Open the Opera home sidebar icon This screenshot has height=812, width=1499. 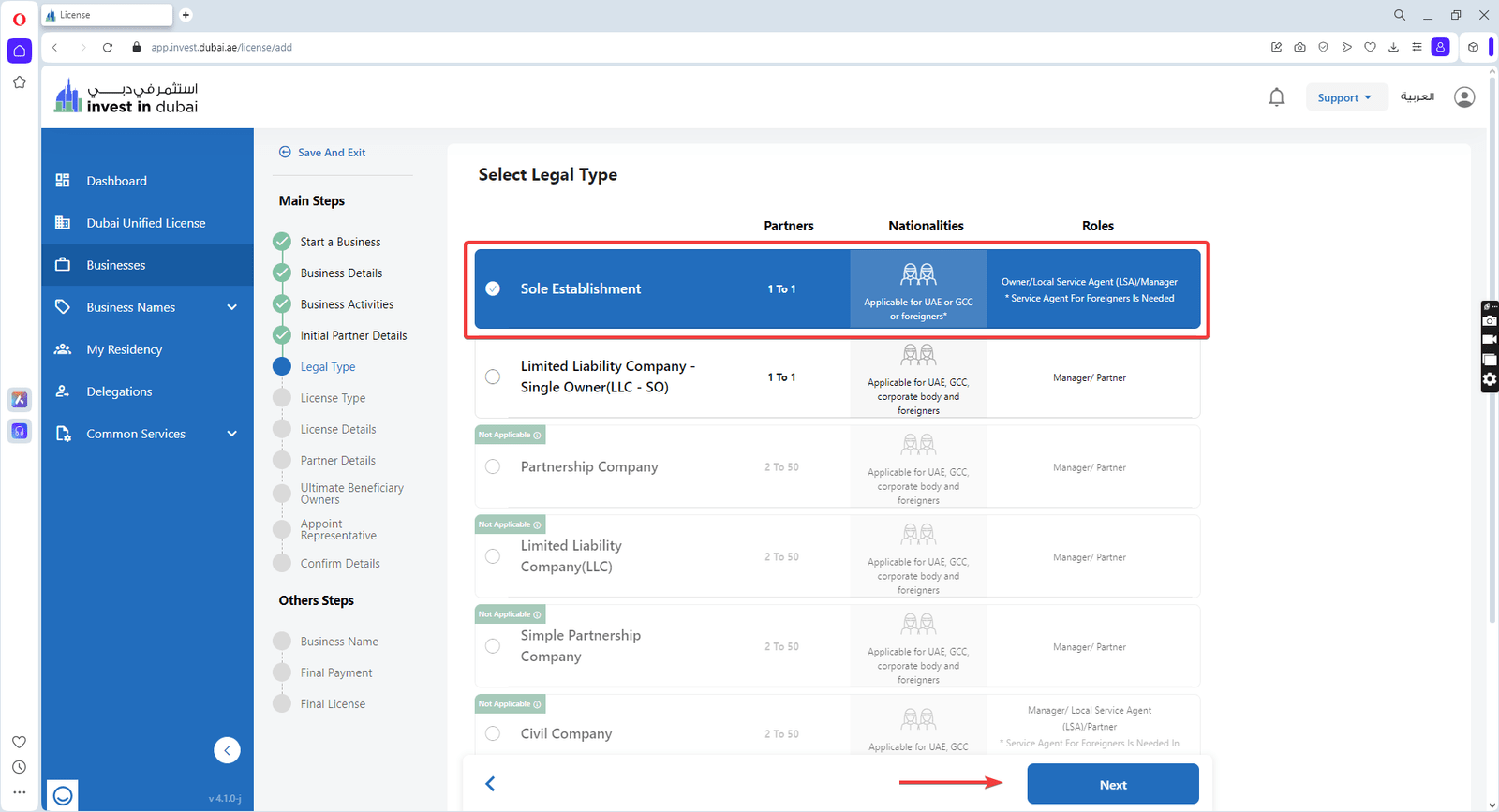tap(20, 51)
